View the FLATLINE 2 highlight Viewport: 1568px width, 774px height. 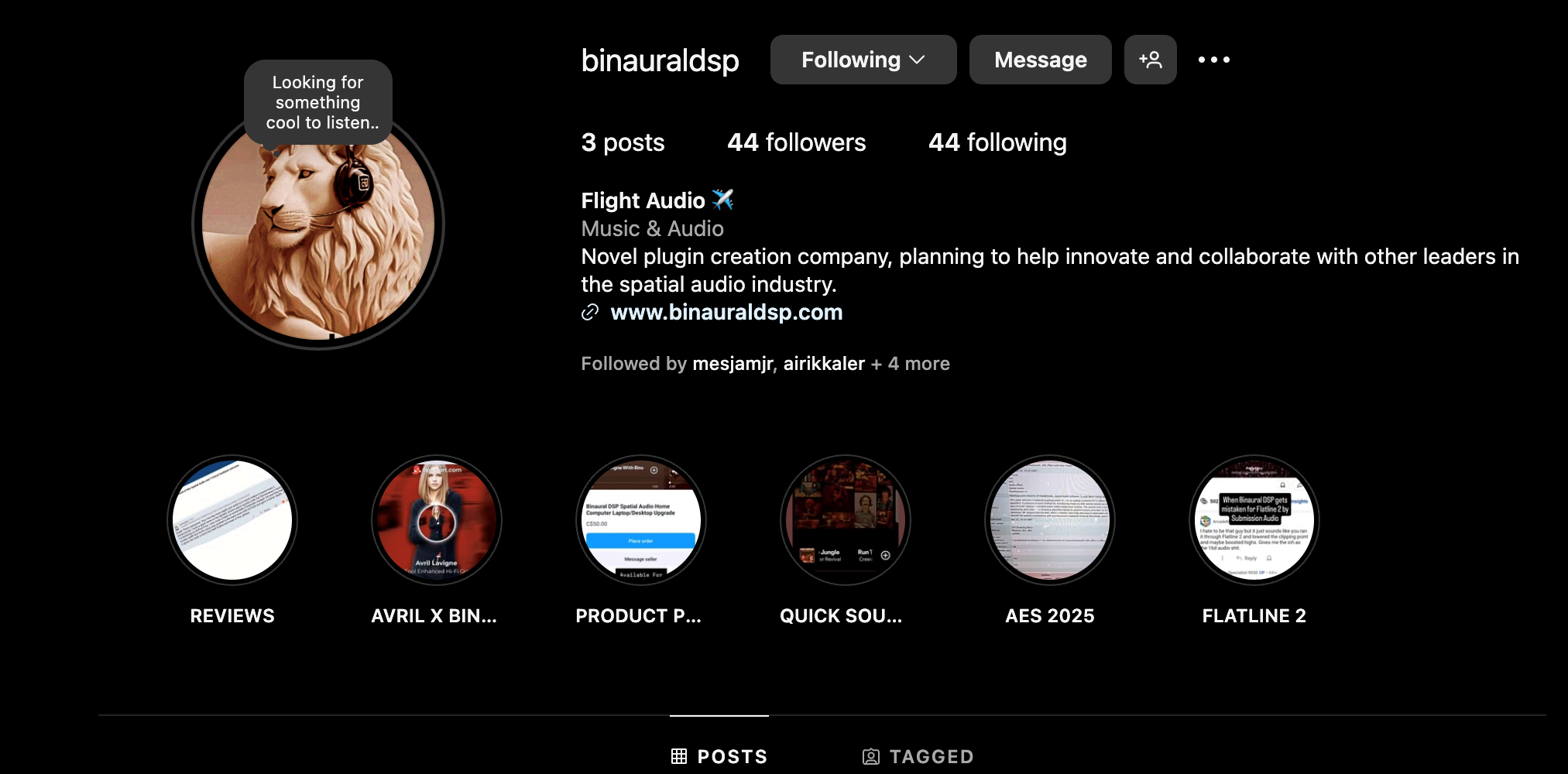tap(1254, 520)
